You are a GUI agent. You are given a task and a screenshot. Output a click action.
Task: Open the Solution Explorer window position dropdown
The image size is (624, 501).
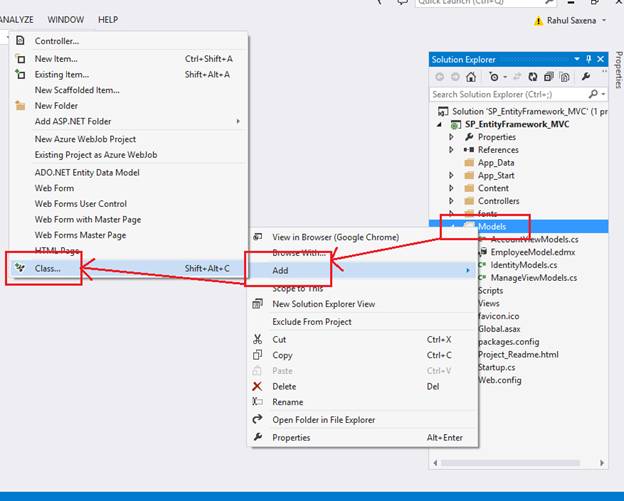(x=577, y=59)
